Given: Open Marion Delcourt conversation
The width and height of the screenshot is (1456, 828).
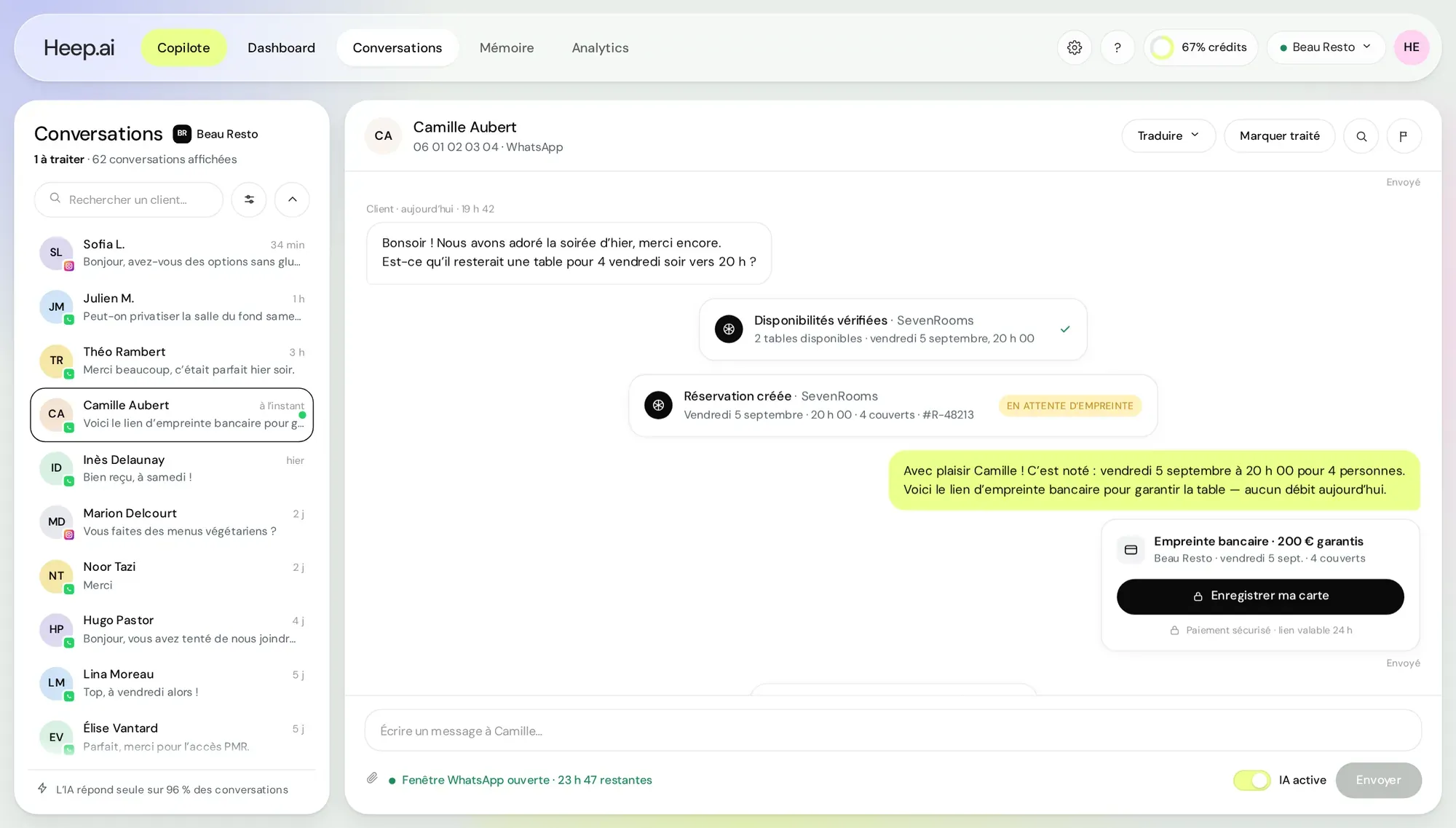Looking at the screenshot, I should click(x=172, y=522).
